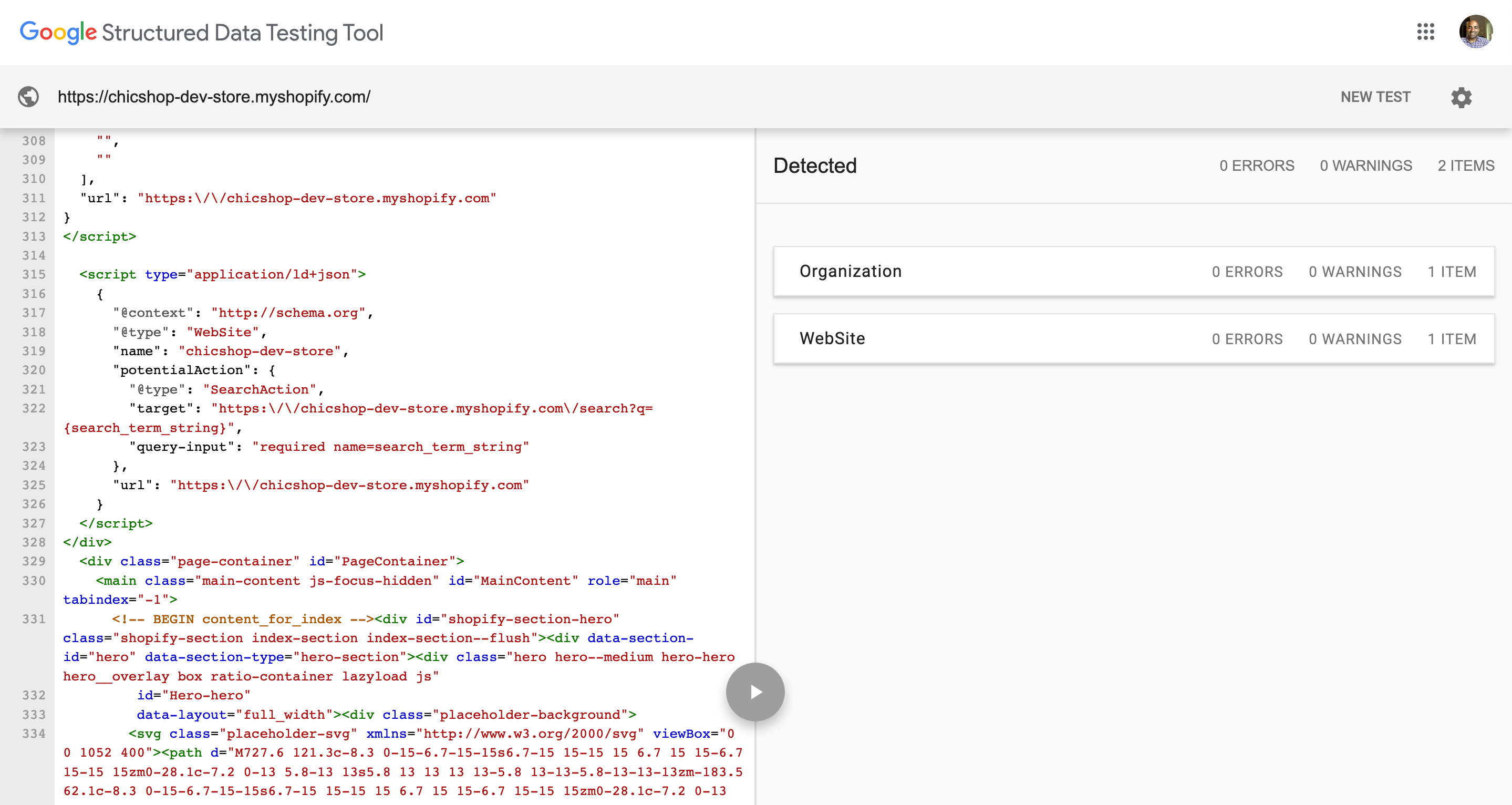Click the "@context" schema.org code line

[243, 313]
